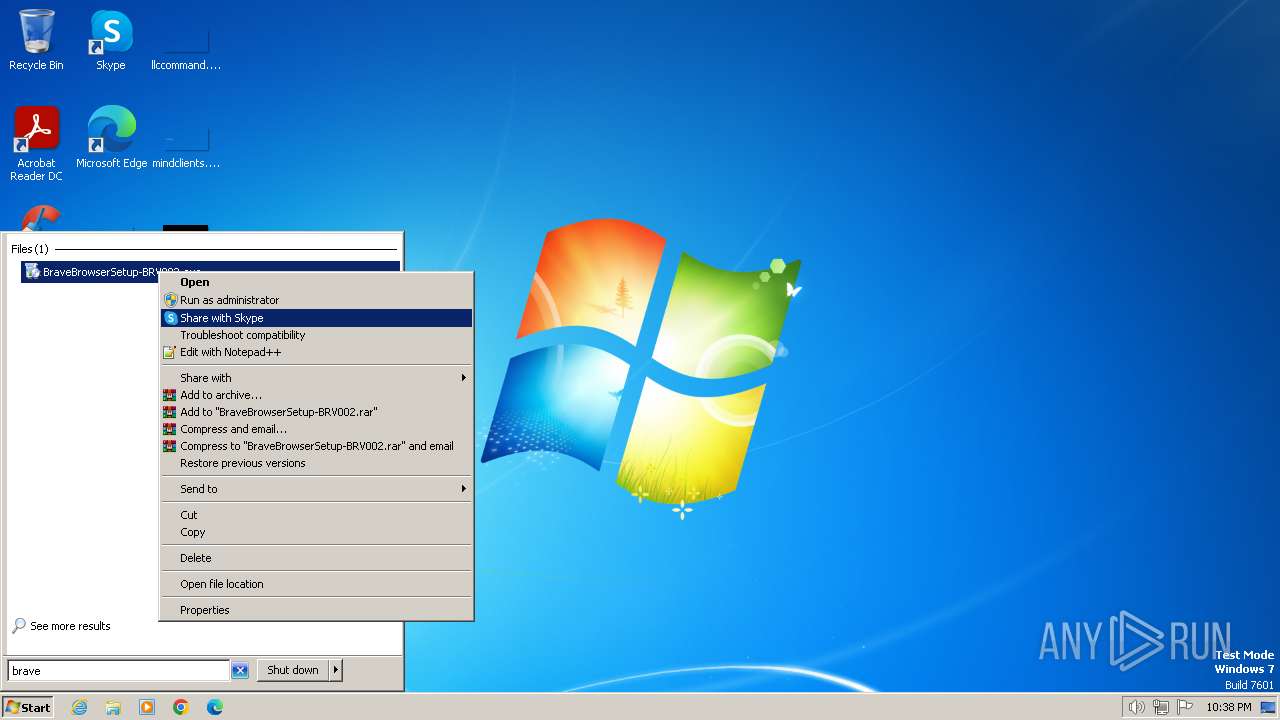Click Internet Explorer taskbar icon
Screen dimensions: 1280x720
(79, 707)
